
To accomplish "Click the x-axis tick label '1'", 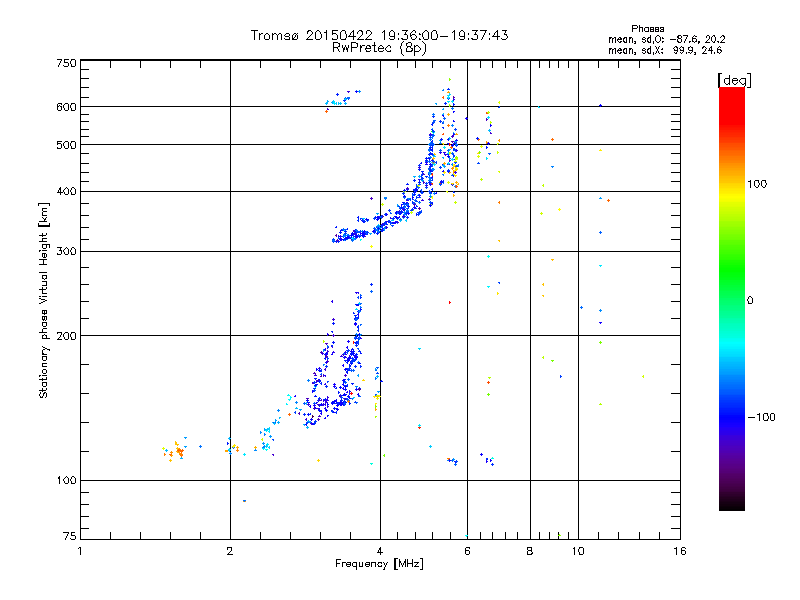I will (x=80, y=551).
